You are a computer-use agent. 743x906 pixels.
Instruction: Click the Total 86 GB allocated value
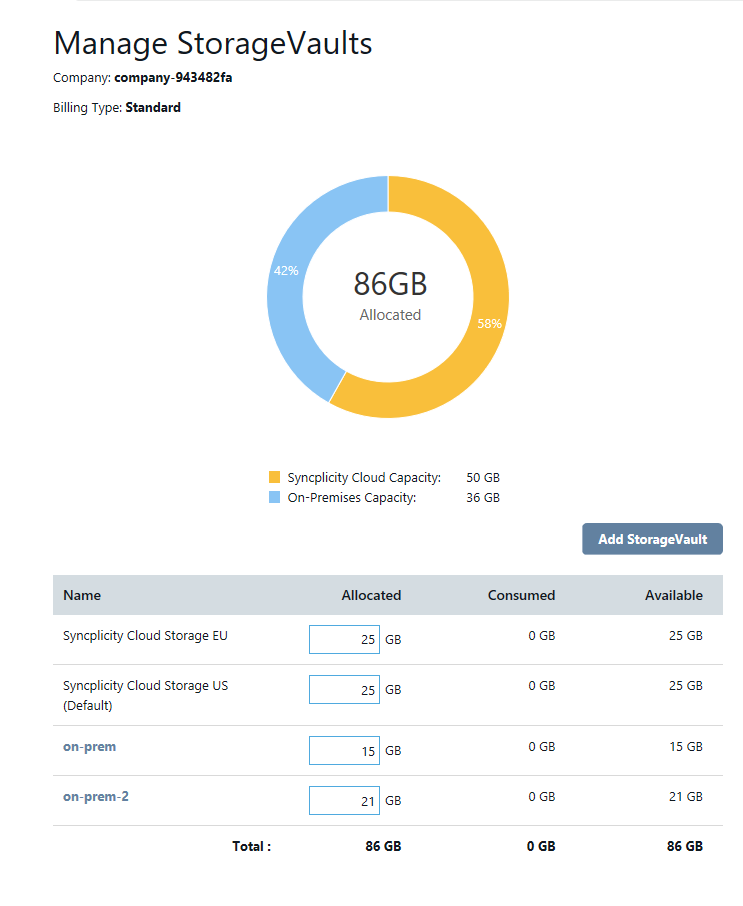383,846
